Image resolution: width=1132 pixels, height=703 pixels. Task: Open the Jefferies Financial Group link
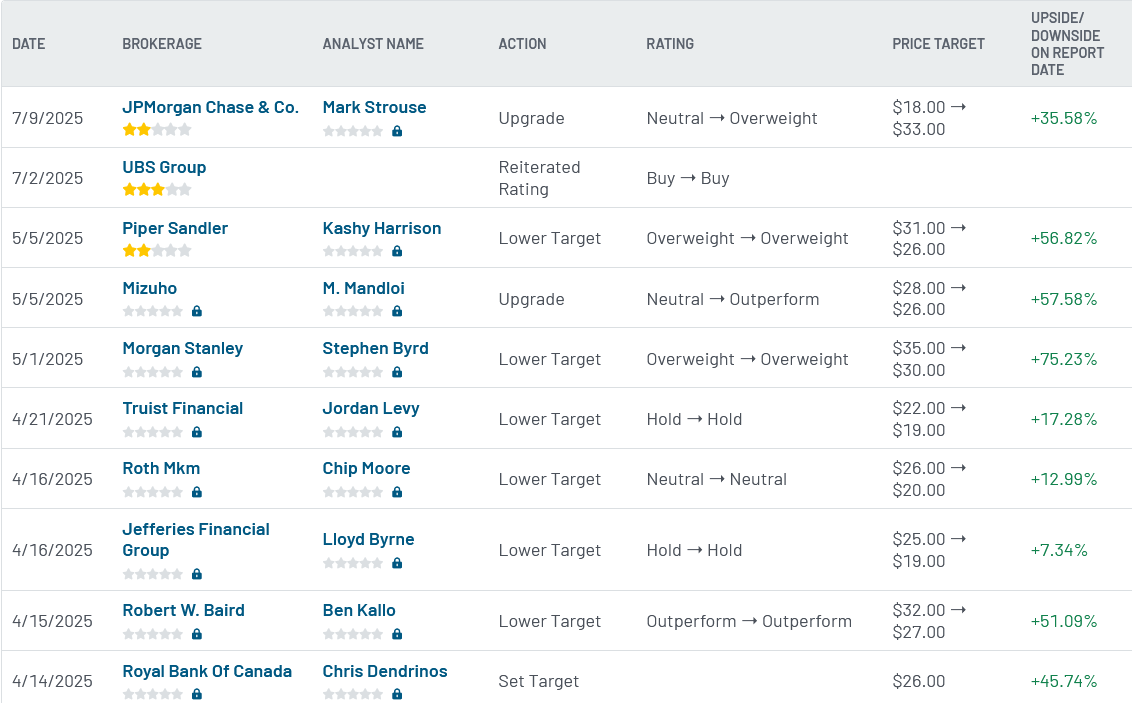pos(196,540)
